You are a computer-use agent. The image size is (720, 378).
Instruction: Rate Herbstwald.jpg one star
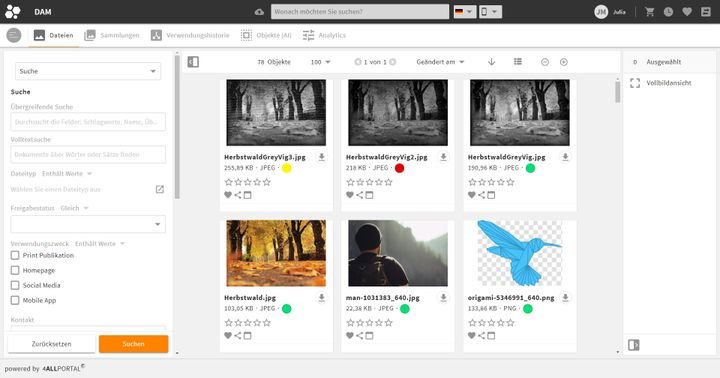click(x=228, y=323)
